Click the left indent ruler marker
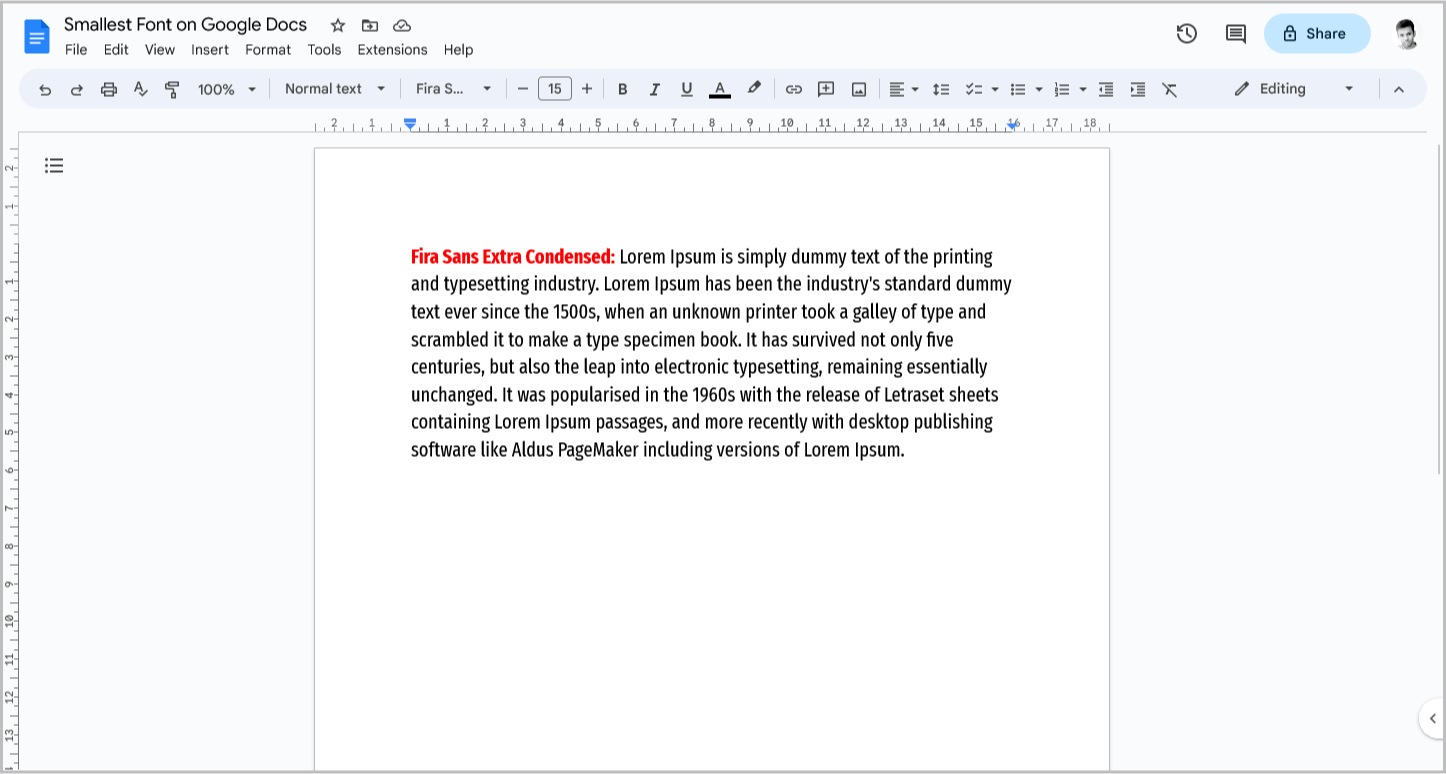This screenshot has width=1446, height=774. [410, 124]
